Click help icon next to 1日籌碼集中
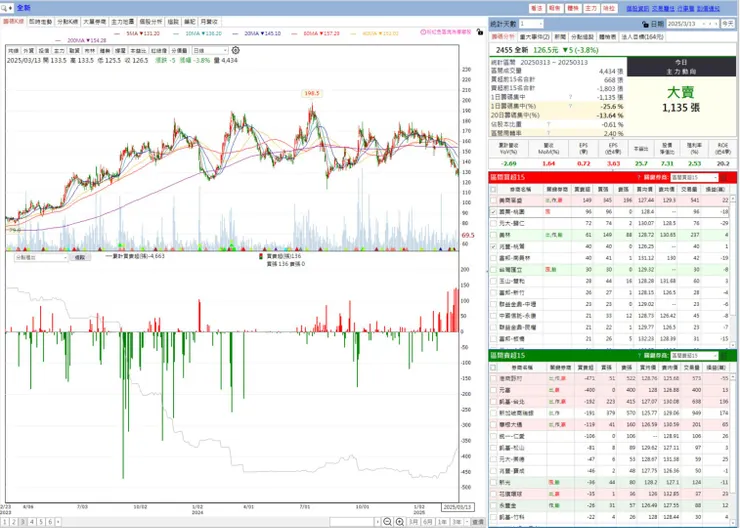740x528 pixels. [570, 97]
